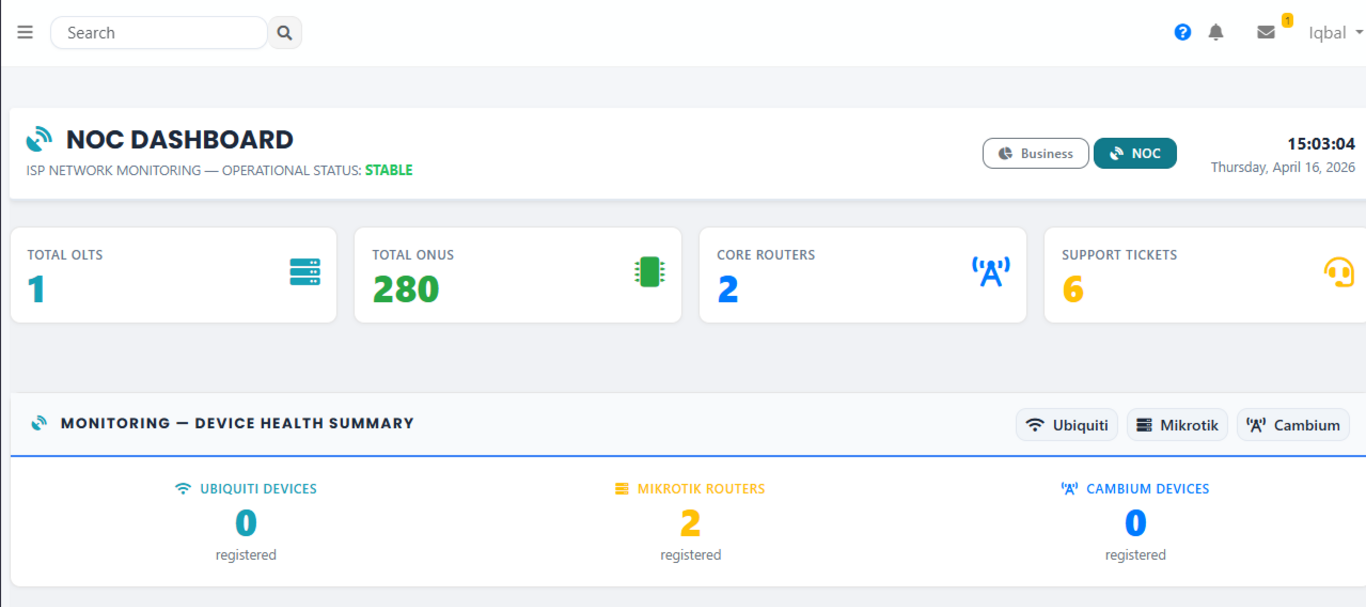Click the Total ONUs chip icon
Image resolution: width=1366 pixels, height=607 pixels.
pyautogui.click(x=649, y=273)
